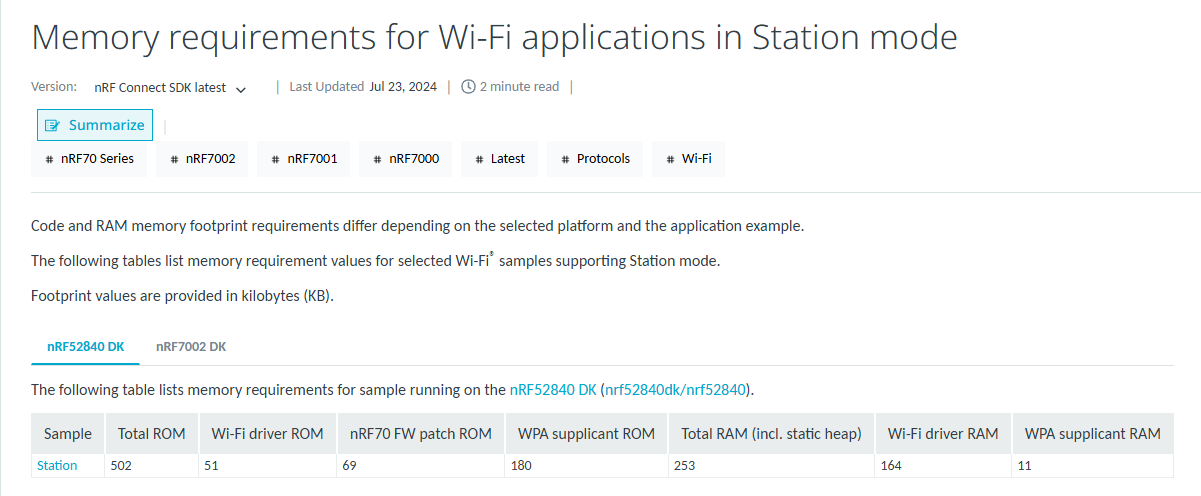Click the Last Updated date Jul 23, 2024

pyautogui.click(x=403, y=87)
